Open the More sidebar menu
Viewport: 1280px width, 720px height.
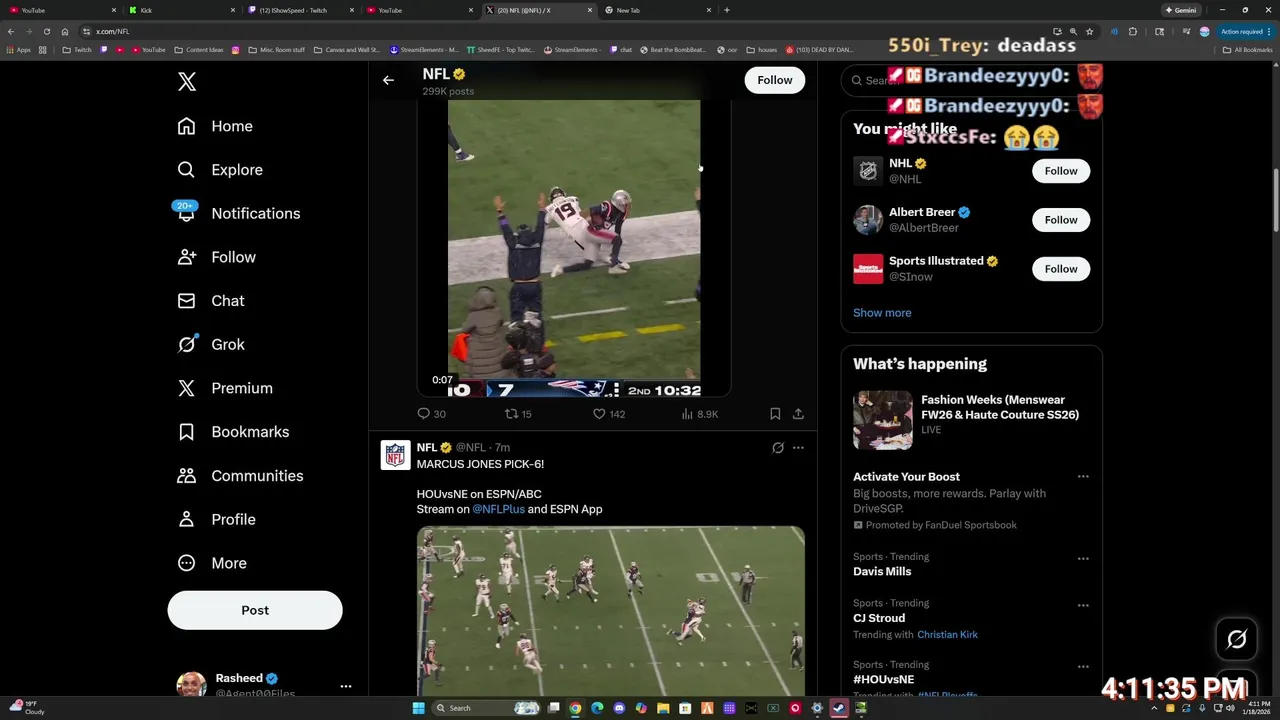[212, 563]
